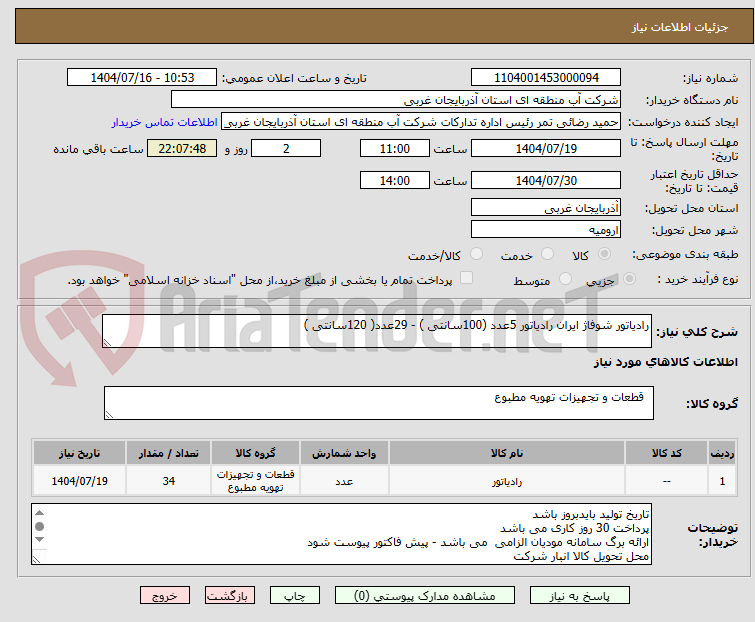Click the نام کالا column header
This screenshot has width=755, height=622.
(x=507, y=453)
